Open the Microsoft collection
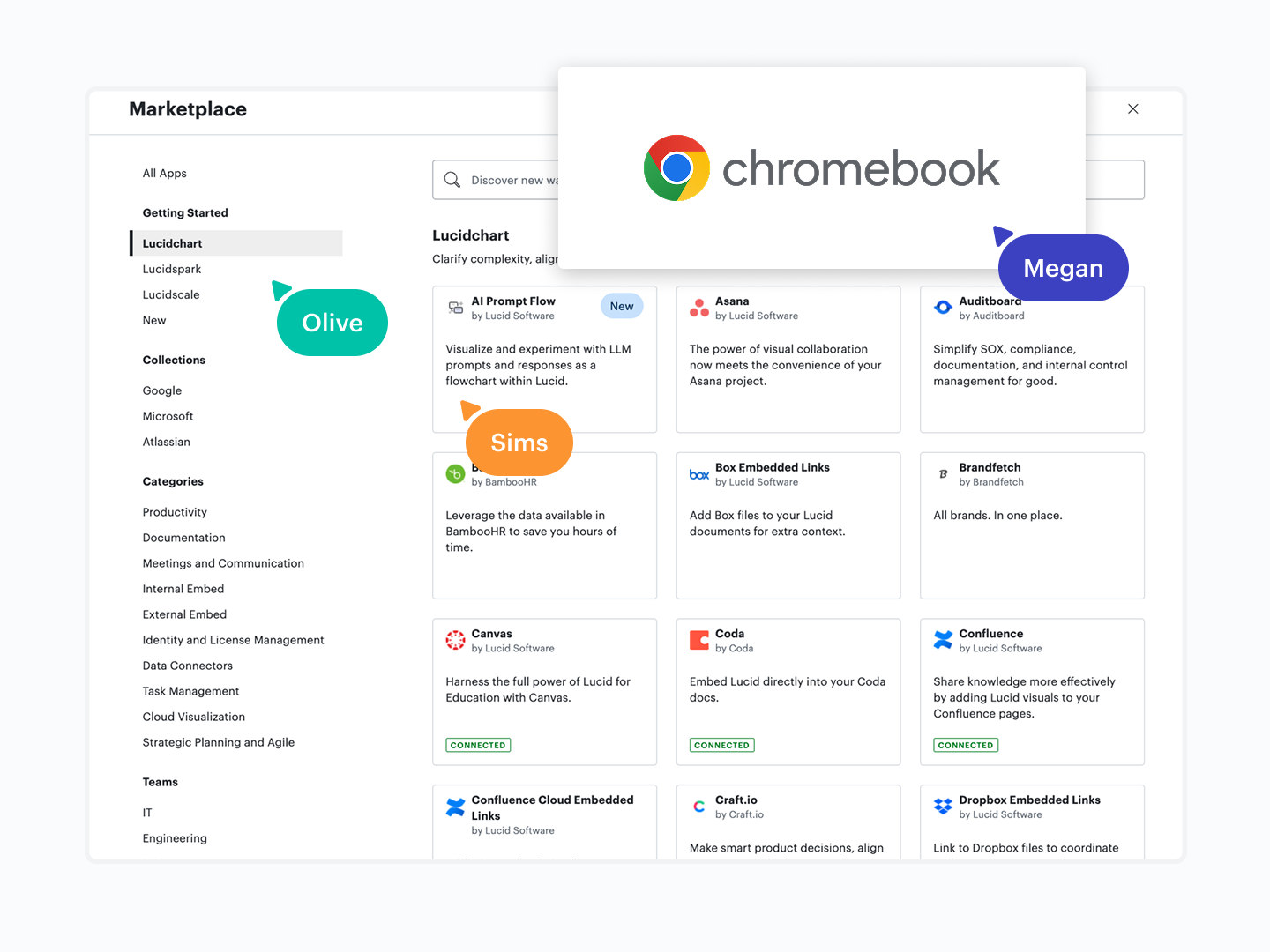Image resolution: width=1270 pixels, height=952 pixels. pos(168,416)
